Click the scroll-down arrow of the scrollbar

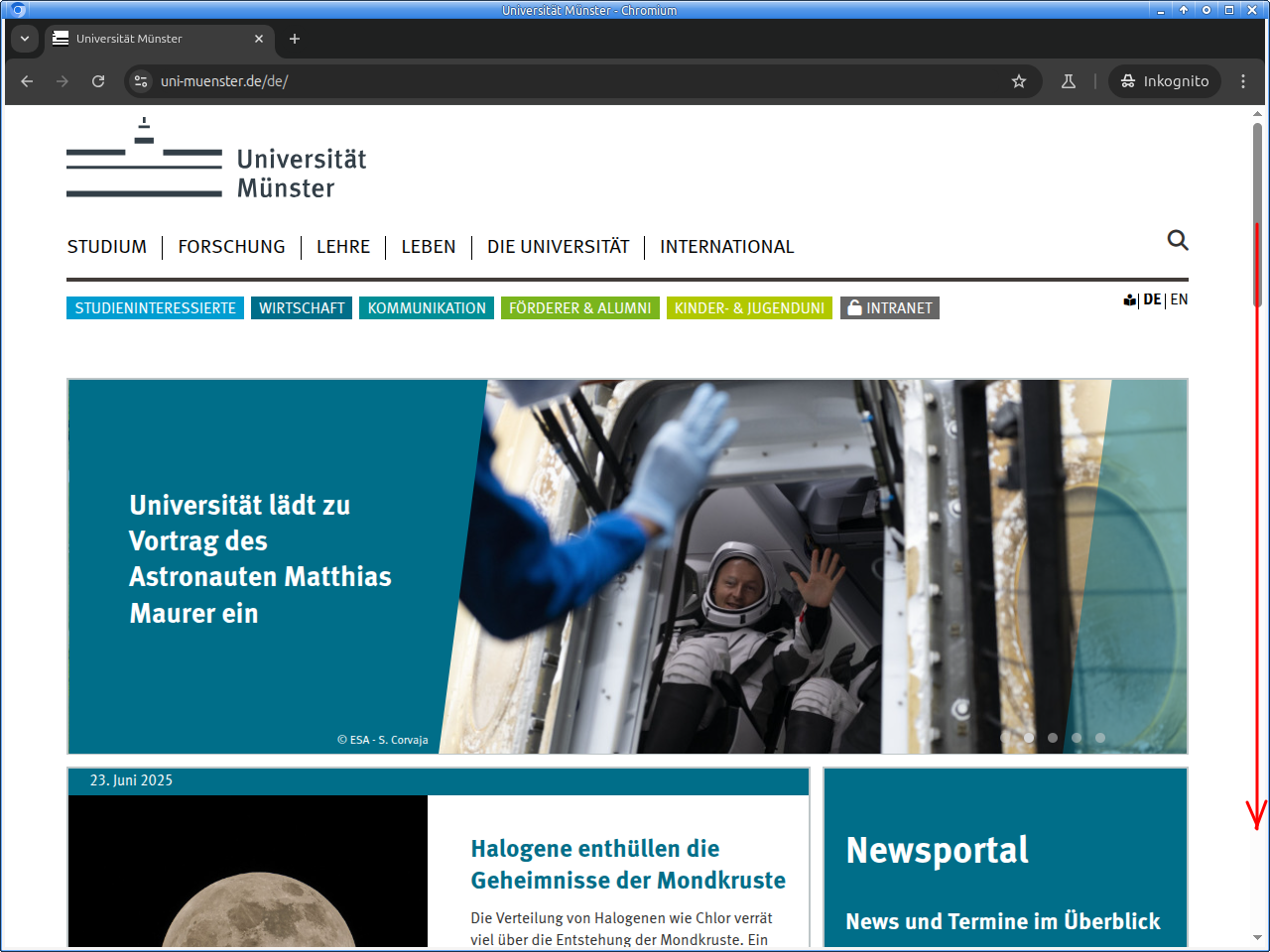tap(1257, 937)
